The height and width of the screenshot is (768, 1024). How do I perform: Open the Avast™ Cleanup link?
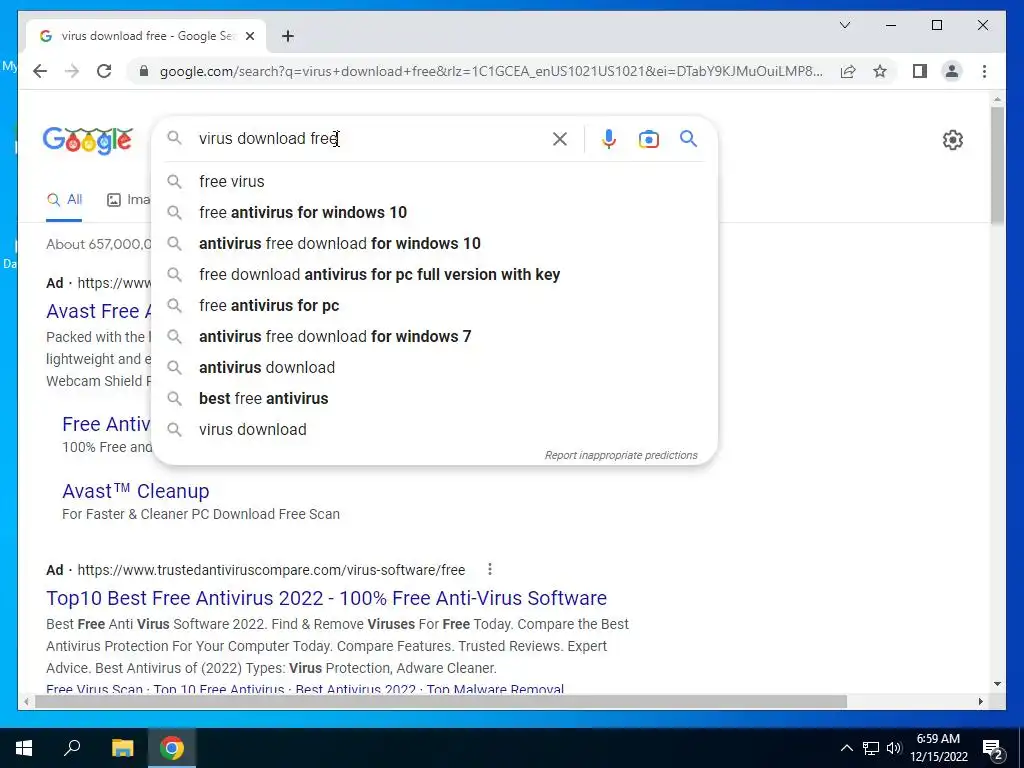(x=136, y=491)
